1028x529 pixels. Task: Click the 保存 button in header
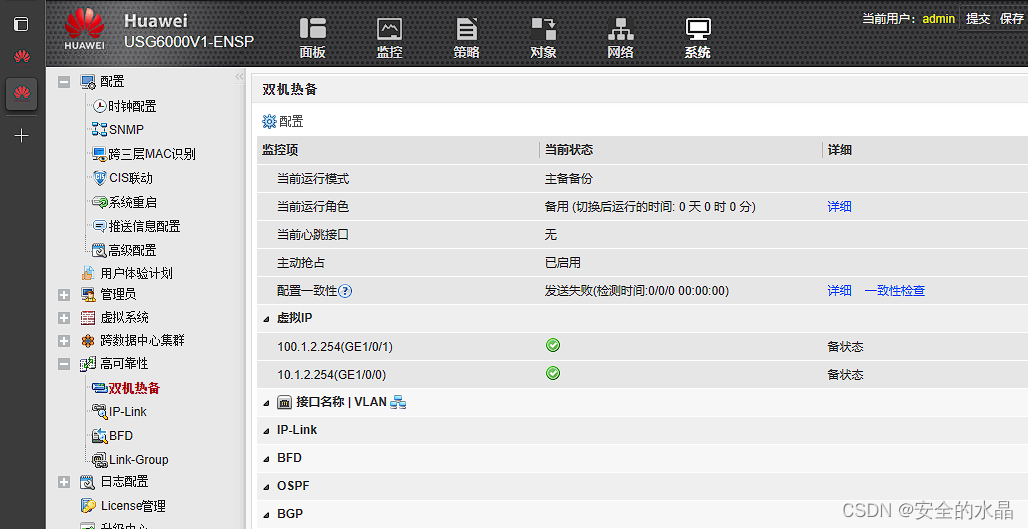coord(1012,19)
